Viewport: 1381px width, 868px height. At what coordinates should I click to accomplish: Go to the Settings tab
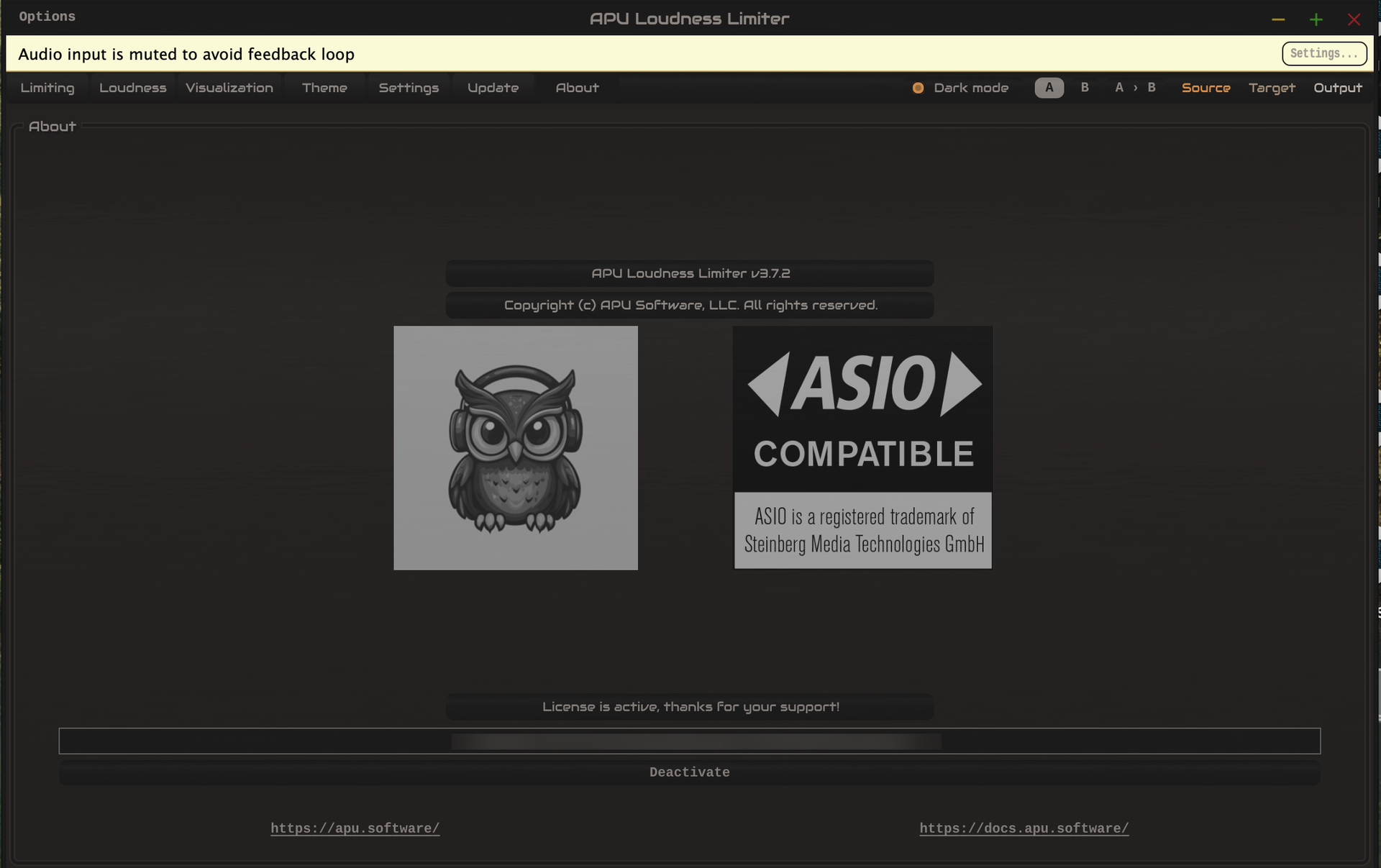pos(409,88)
